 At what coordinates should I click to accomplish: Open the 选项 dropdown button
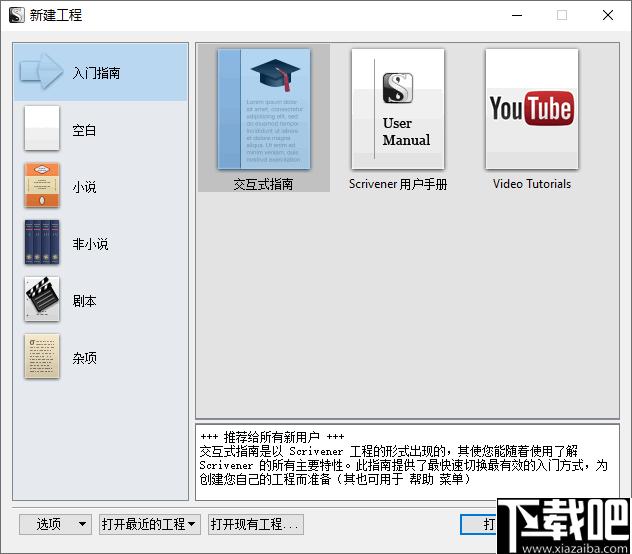point(55,524)
